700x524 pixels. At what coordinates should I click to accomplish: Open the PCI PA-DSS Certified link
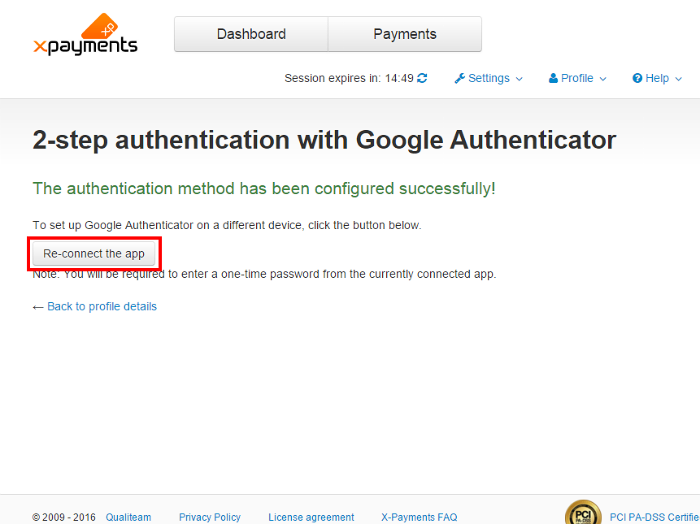[654, 517]
